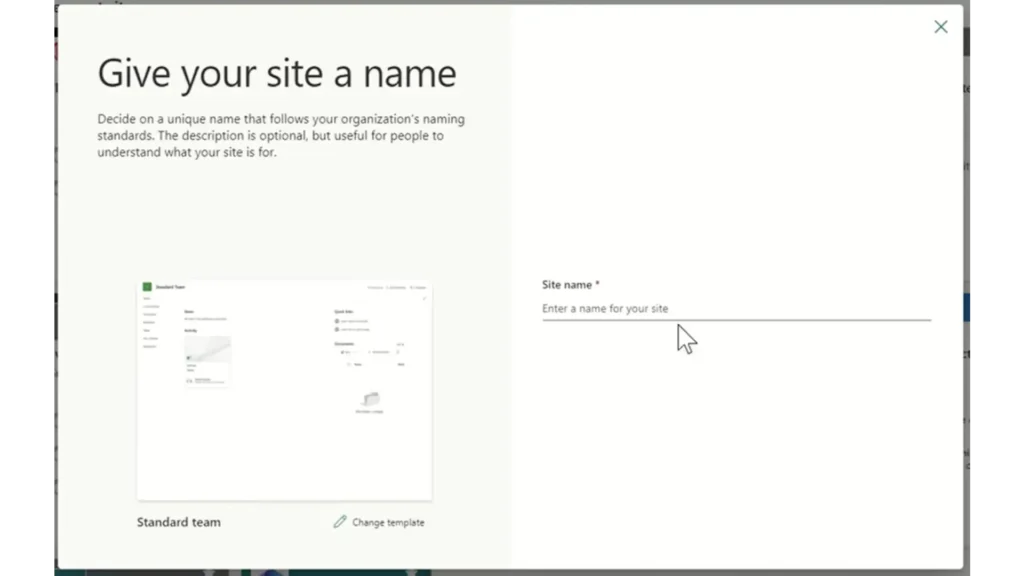Click the Documents item in the preview navigation list

[x=150, y=314]
